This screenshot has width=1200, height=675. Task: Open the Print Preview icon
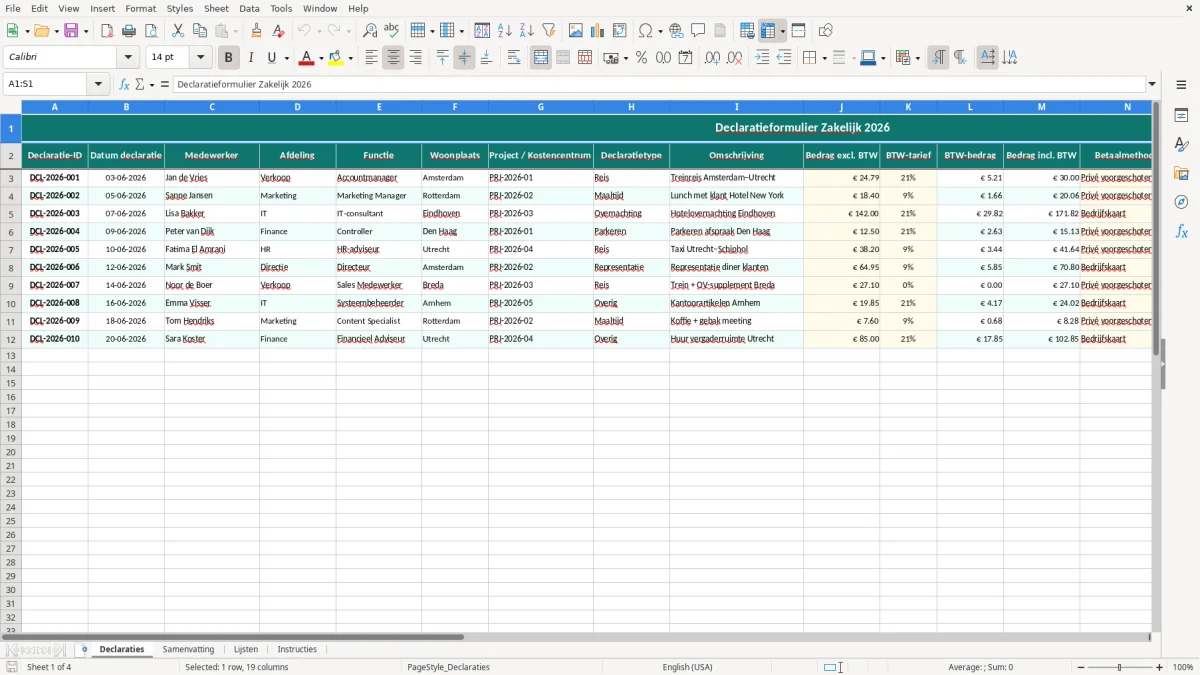151,31
